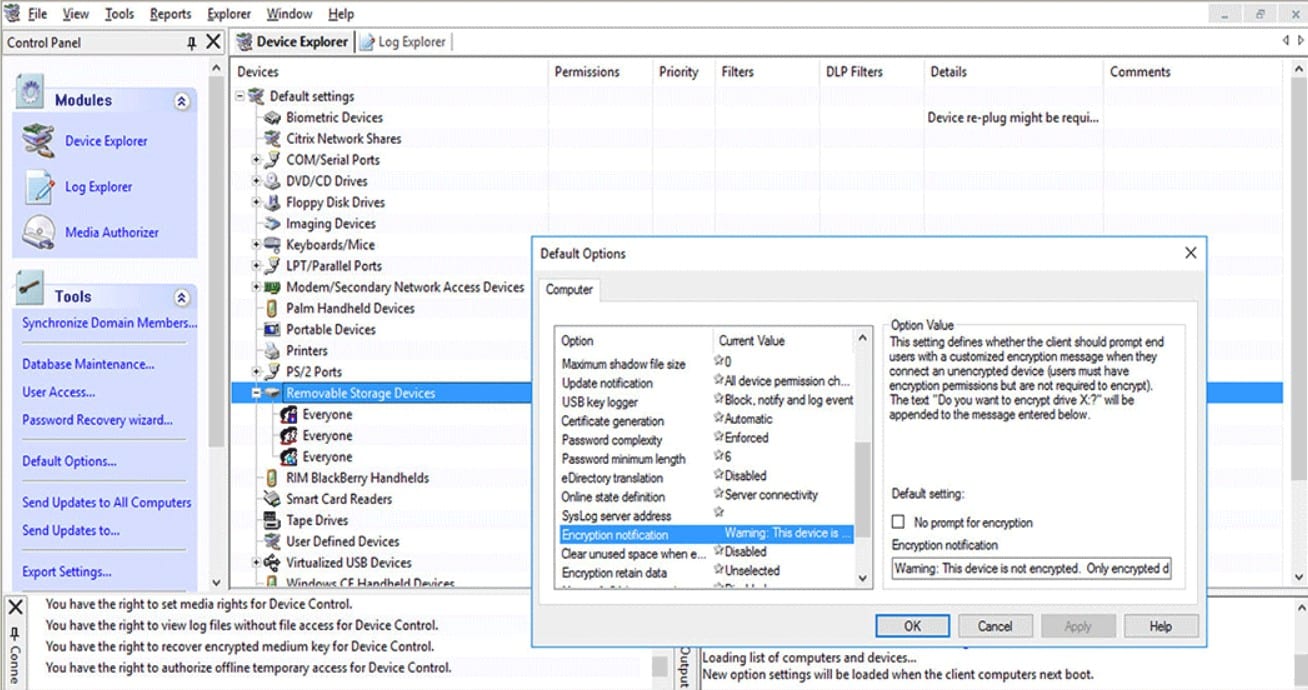Screen dimensions: 1308x690
Task: Select the USB key logger option row
Action: coord(705,402)
